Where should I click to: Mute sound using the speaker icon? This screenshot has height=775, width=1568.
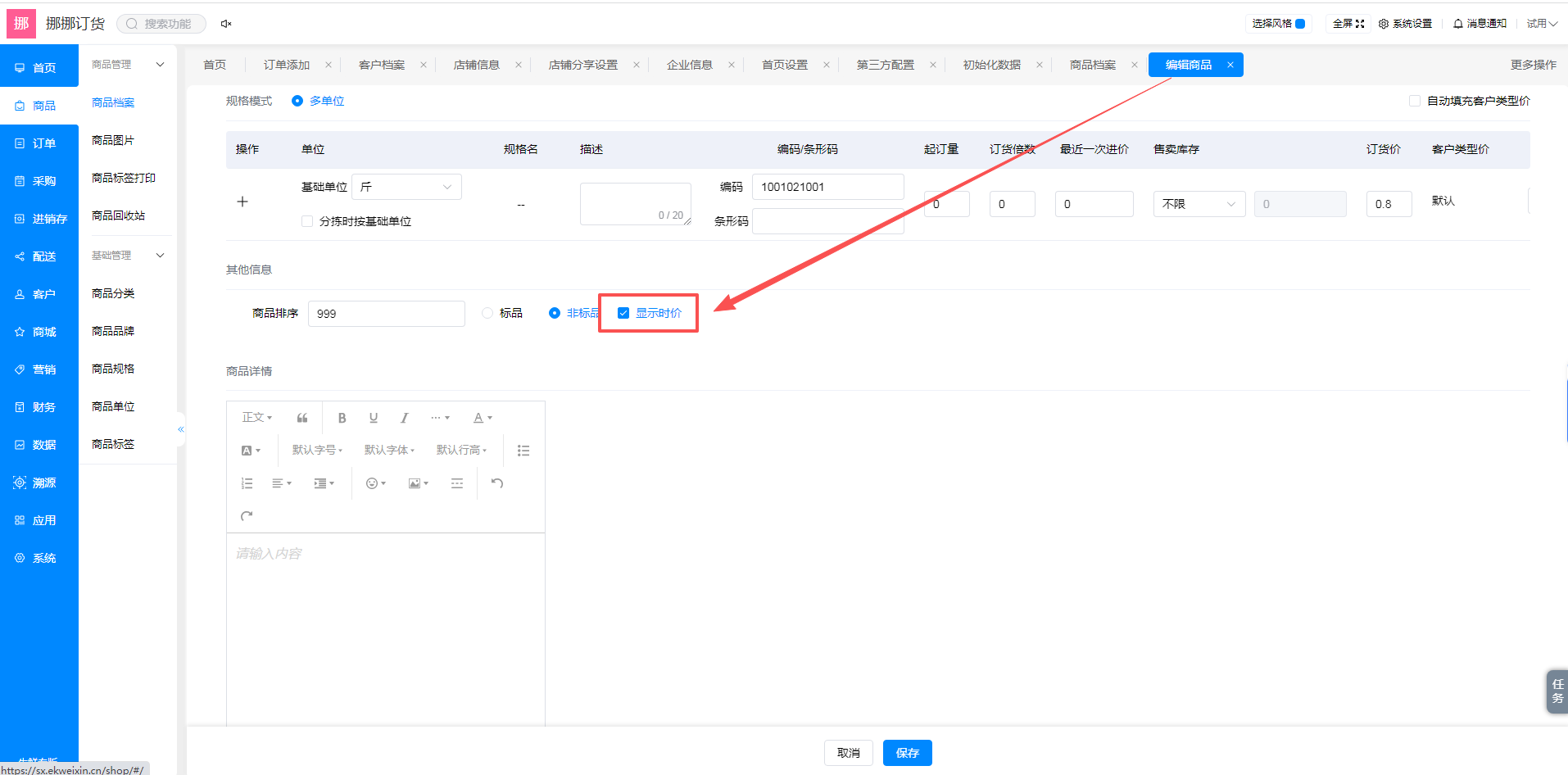[x=226, y=24]
